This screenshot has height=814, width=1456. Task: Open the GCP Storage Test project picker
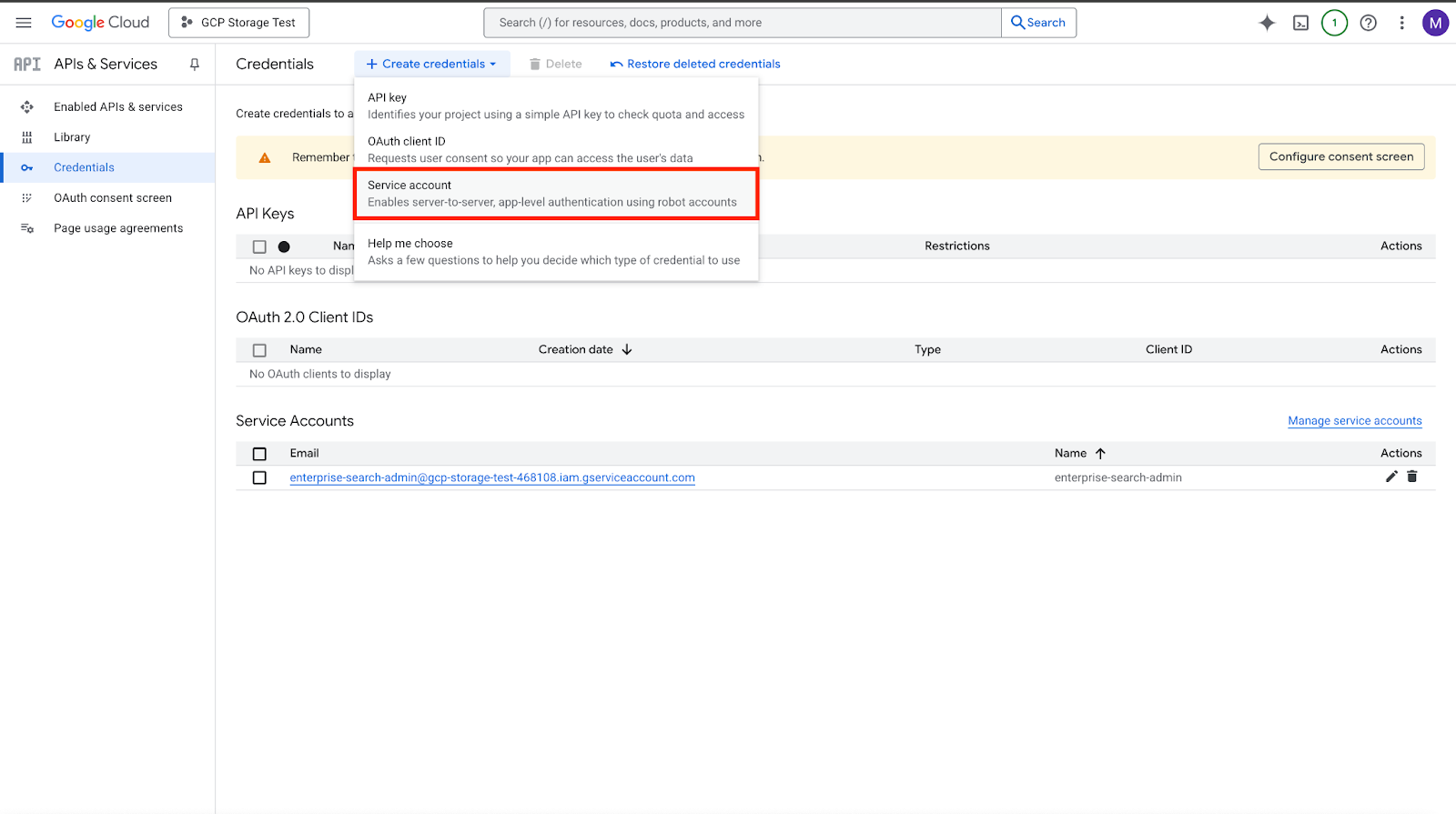[x=238, y=23]
